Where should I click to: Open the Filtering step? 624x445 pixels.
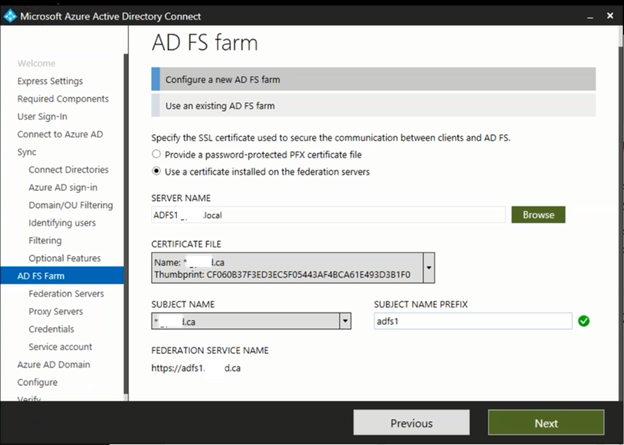click(x=45, y=240)
